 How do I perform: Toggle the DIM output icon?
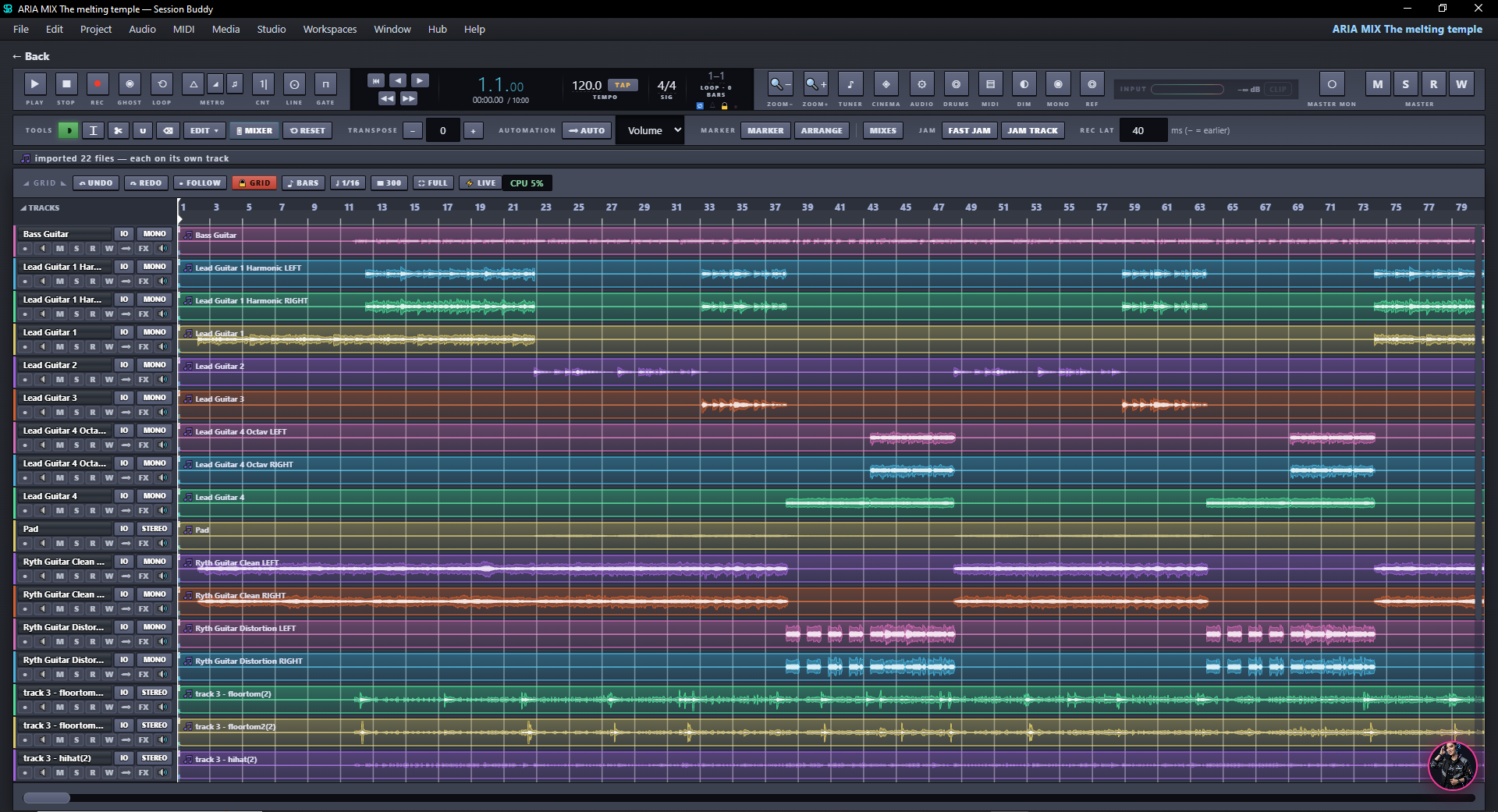pos(1024,83)
